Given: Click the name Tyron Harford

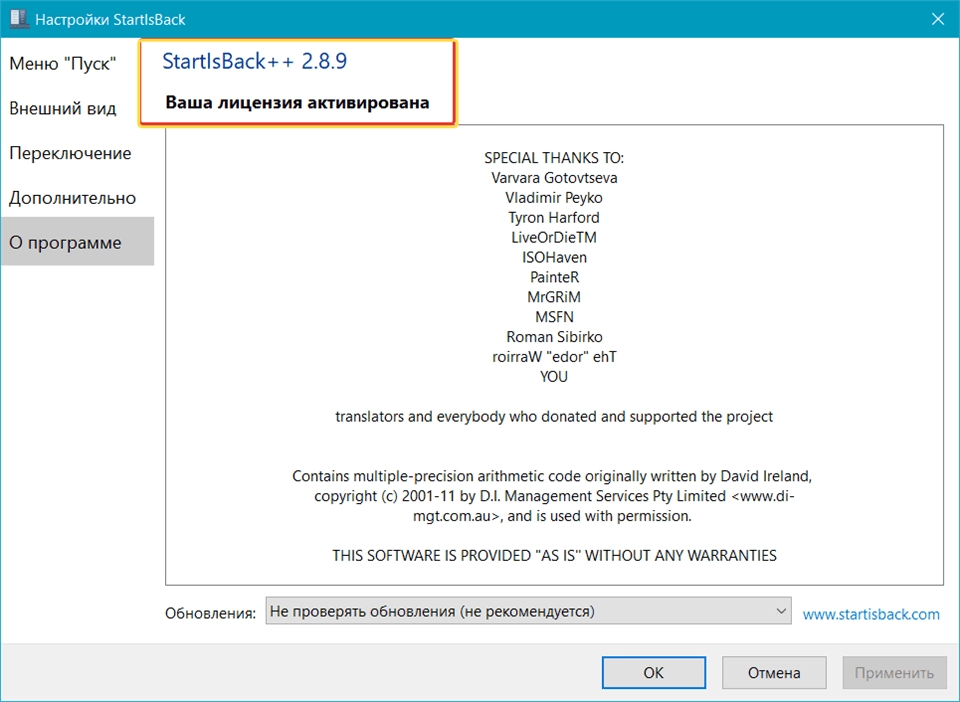Looking at the screenshot, I should point(554,217).
